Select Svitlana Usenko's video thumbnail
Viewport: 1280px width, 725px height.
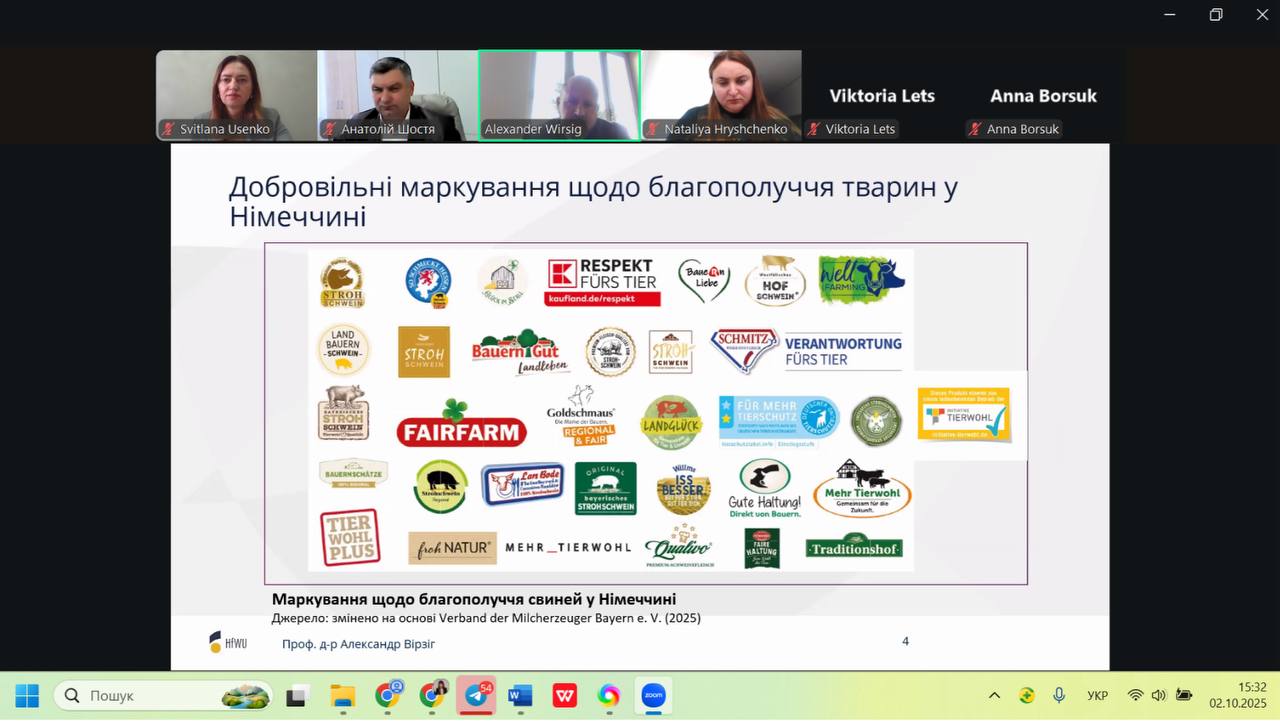[237, 95]
